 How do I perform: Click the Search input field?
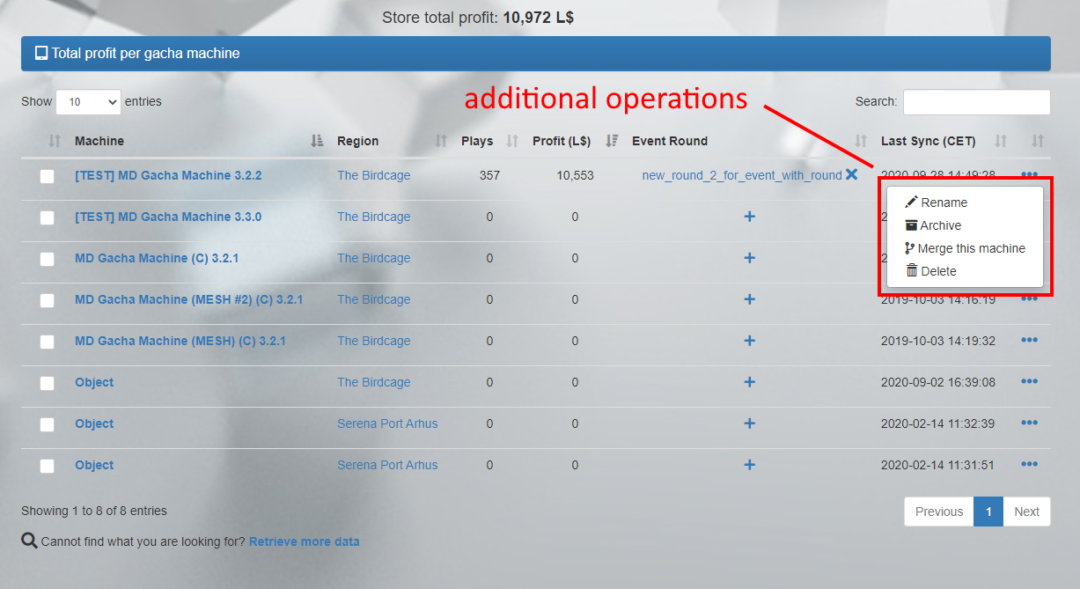pyautogui.click(x=976, y=102)
